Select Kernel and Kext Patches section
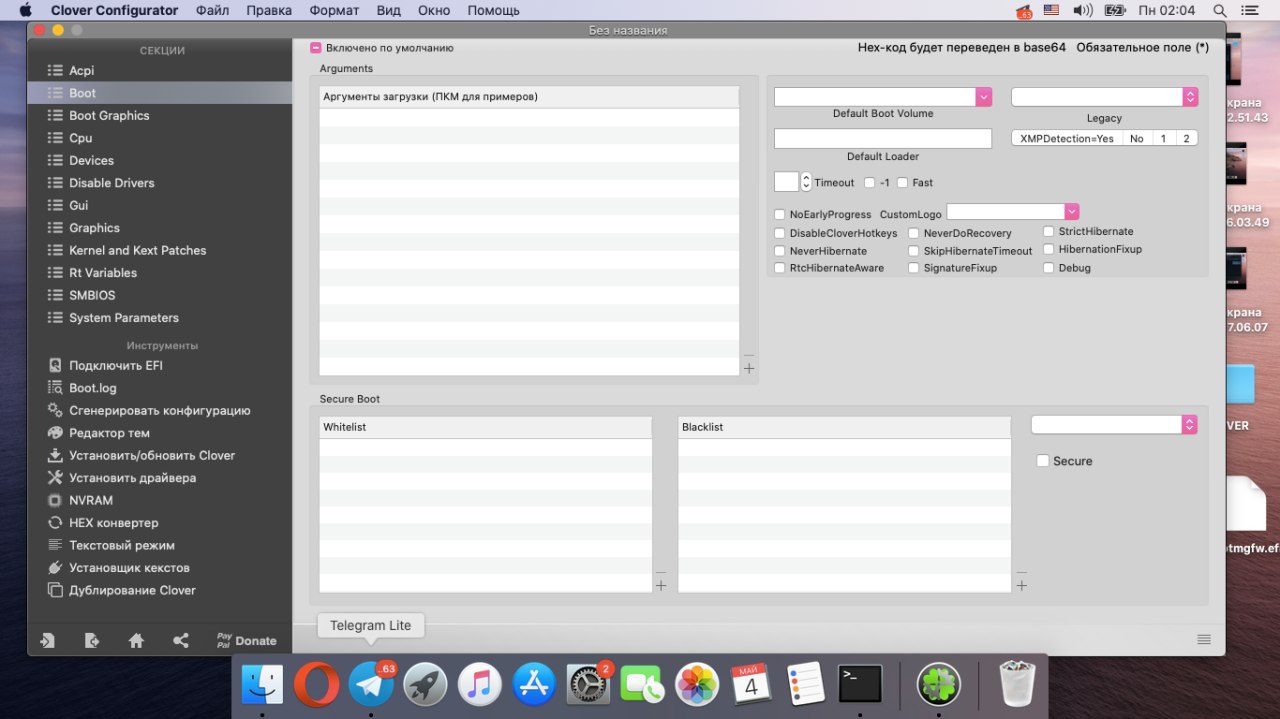The height and width of the screenshot is (719, 1280). tap(137, 251)
